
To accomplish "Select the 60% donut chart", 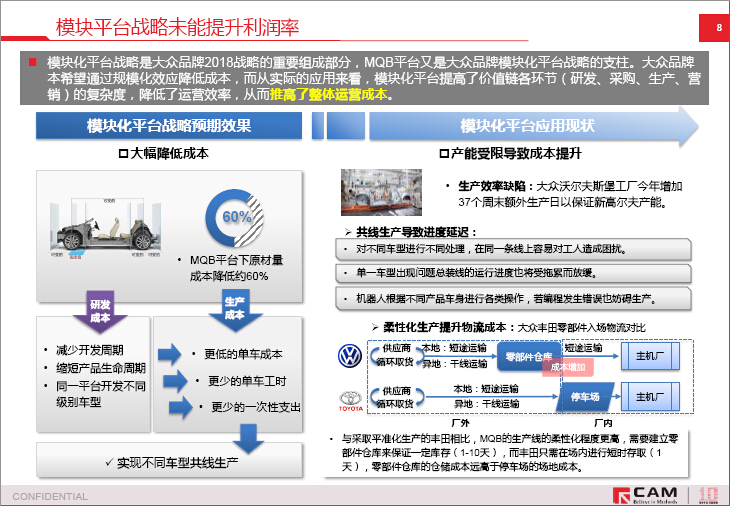I will click(235, 218).
